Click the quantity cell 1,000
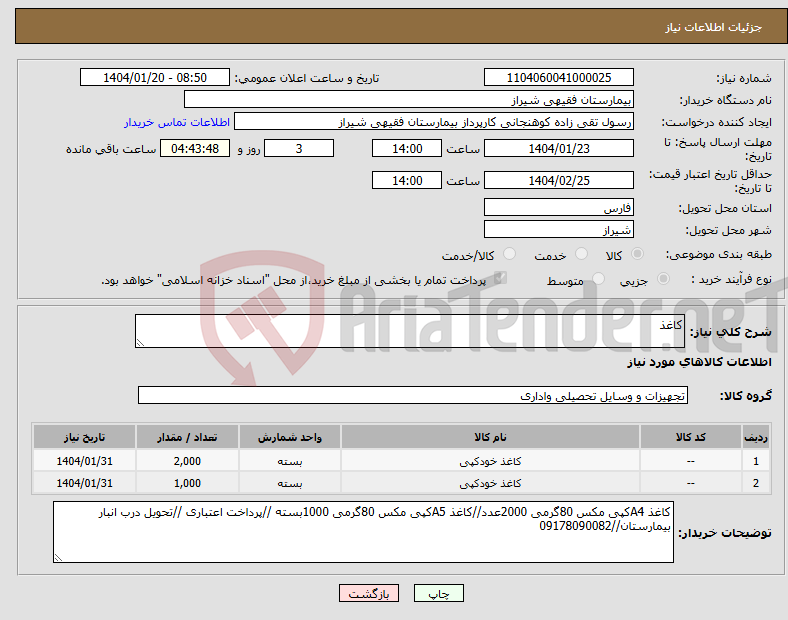Screen dimensions: 788x620 tap(187, 483)
